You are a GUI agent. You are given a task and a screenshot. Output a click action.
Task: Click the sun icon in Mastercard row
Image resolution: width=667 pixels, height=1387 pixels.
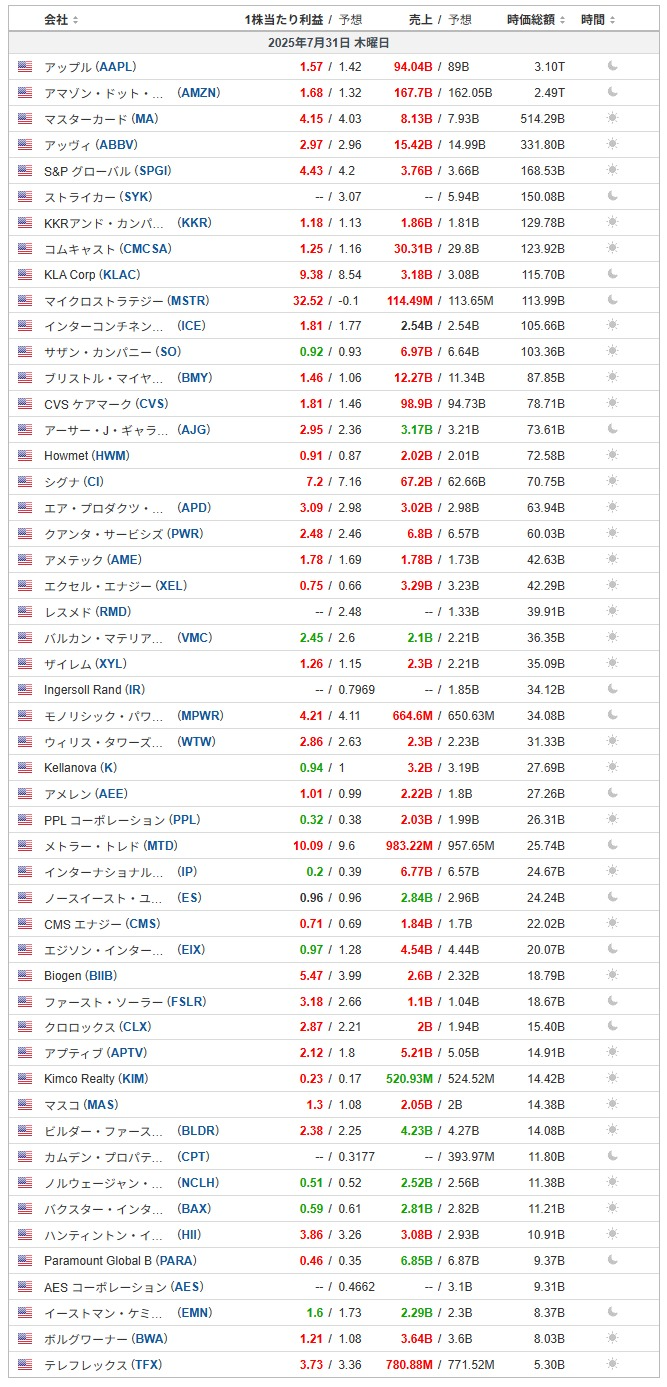tap(613, 118)
